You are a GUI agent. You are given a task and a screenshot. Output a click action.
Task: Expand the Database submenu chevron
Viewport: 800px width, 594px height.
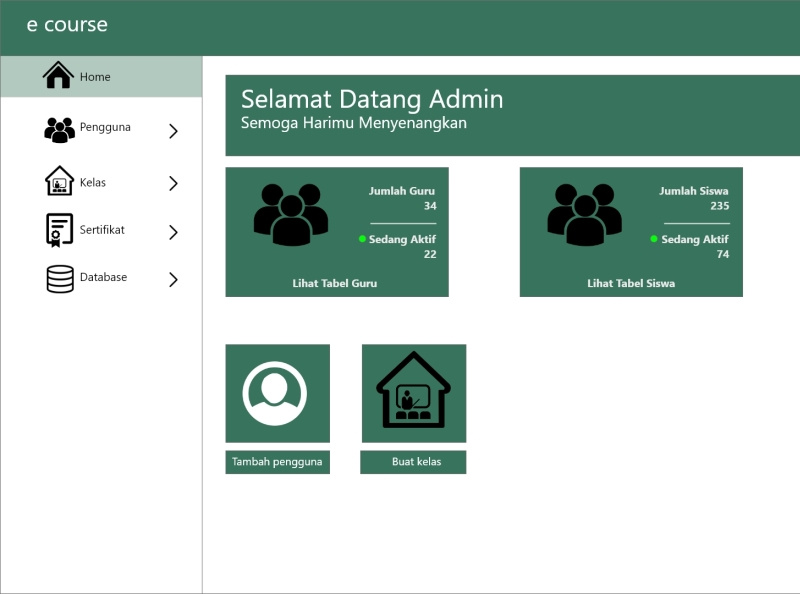173,280
